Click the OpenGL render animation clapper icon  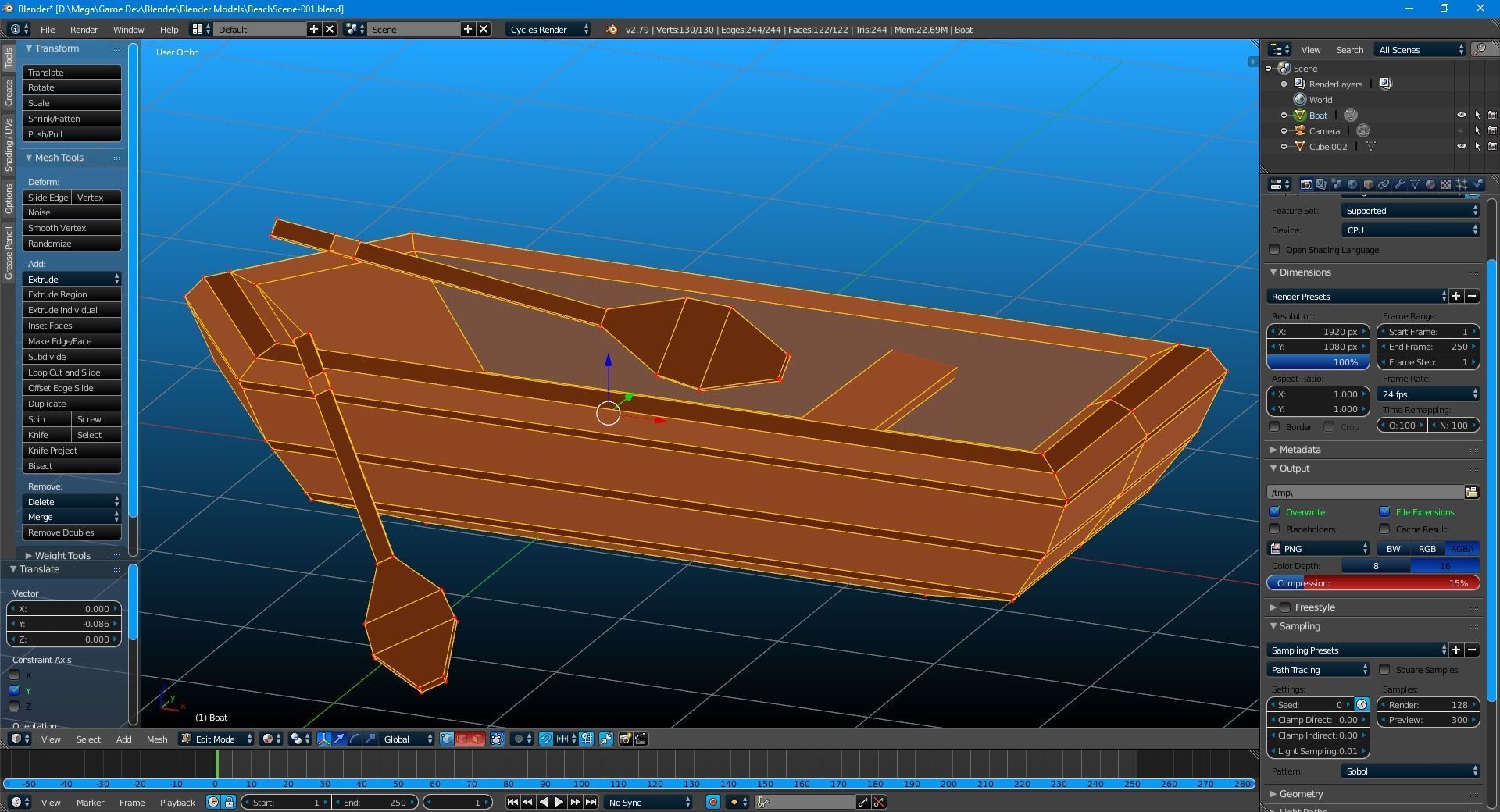click(x=641, y=739)
